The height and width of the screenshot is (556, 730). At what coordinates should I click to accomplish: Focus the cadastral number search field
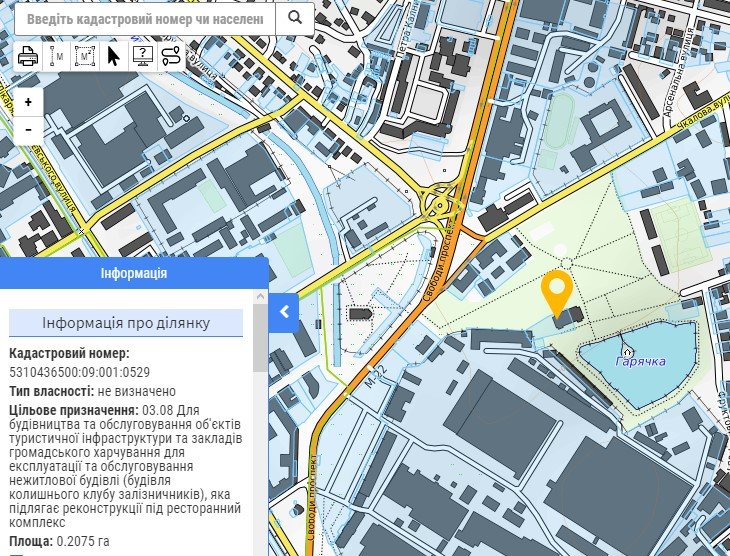click(144, 18)
